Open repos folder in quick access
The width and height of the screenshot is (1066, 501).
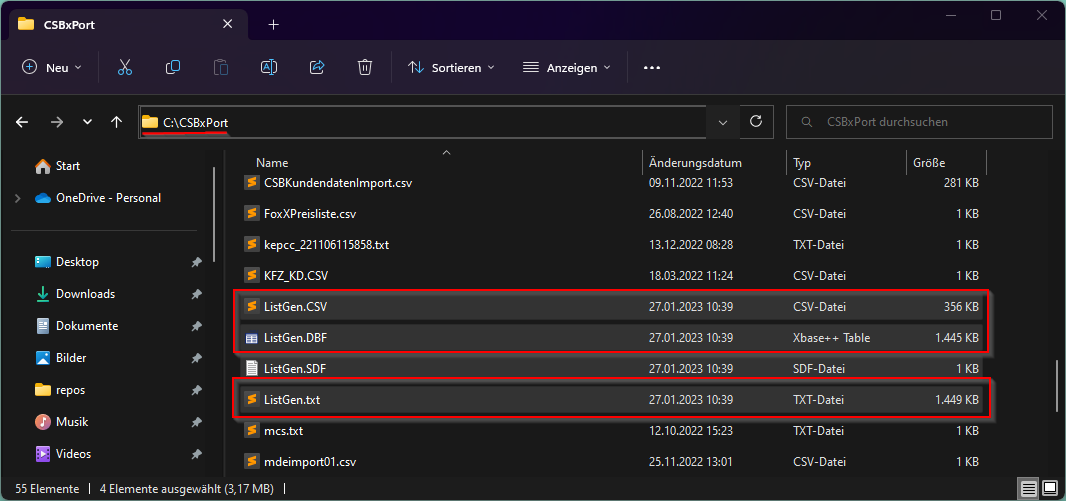[x=59, y=390]
